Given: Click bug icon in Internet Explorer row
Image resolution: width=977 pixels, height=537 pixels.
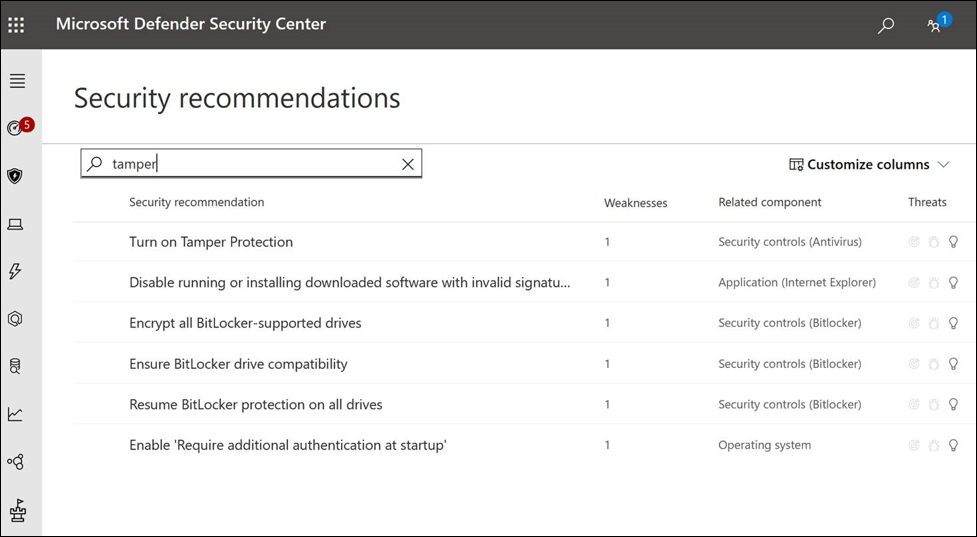Looking at the screenshot, I should (x=933, y=282).
